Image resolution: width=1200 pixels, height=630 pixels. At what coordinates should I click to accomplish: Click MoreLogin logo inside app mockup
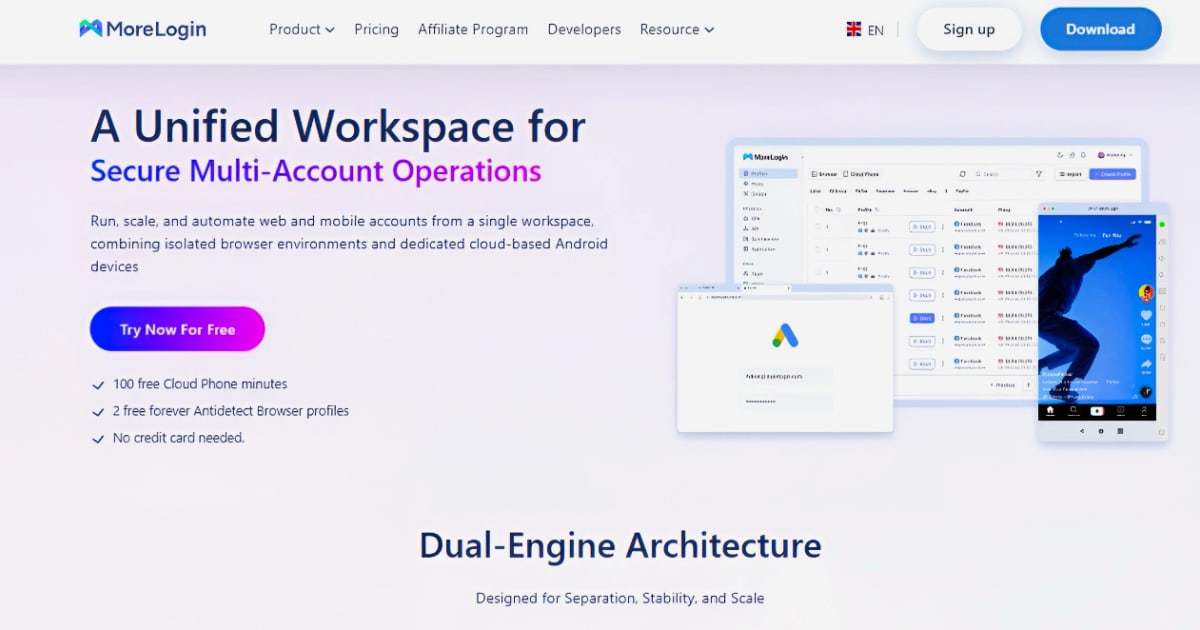765,157
